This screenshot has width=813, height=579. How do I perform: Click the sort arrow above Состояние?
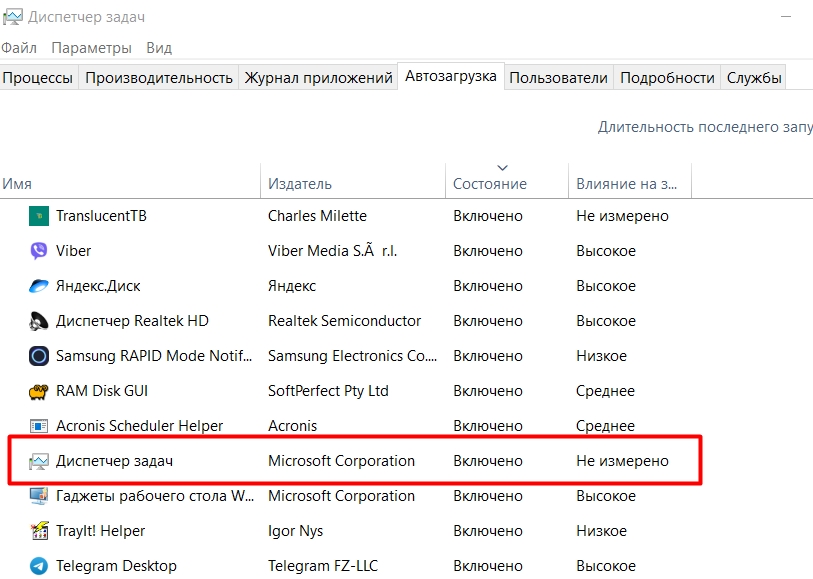pos(502,167)
